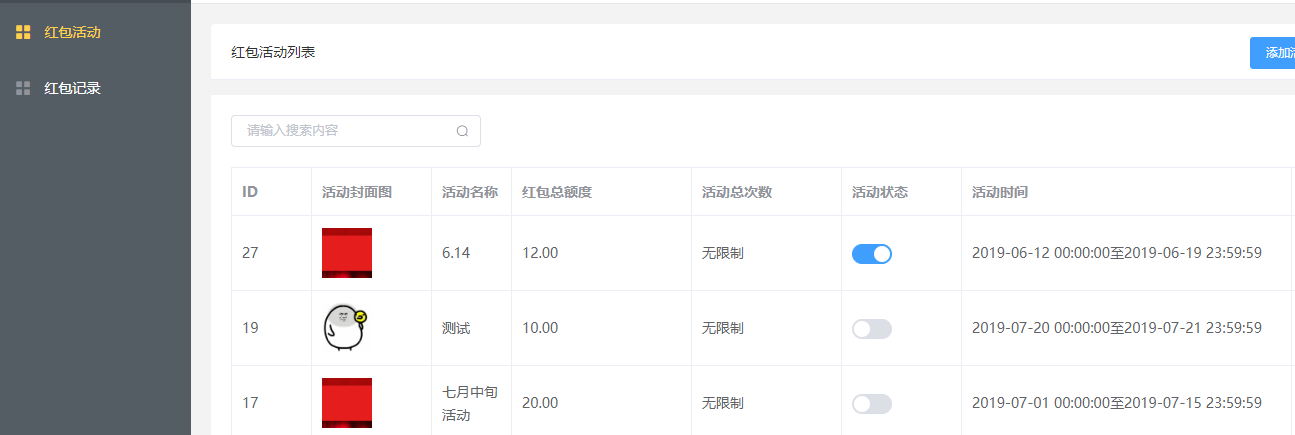Open the 红包记录 menu item
This screenshot has width=1295, height=435.
[x=72, y=88]
